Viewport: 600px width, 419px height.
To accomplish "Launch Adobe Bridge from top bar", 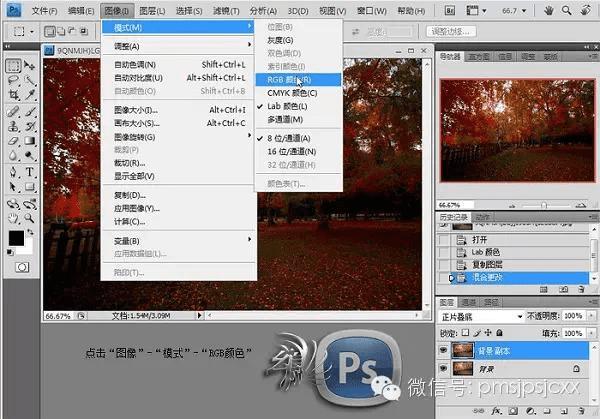I will (x=450, y=10).
